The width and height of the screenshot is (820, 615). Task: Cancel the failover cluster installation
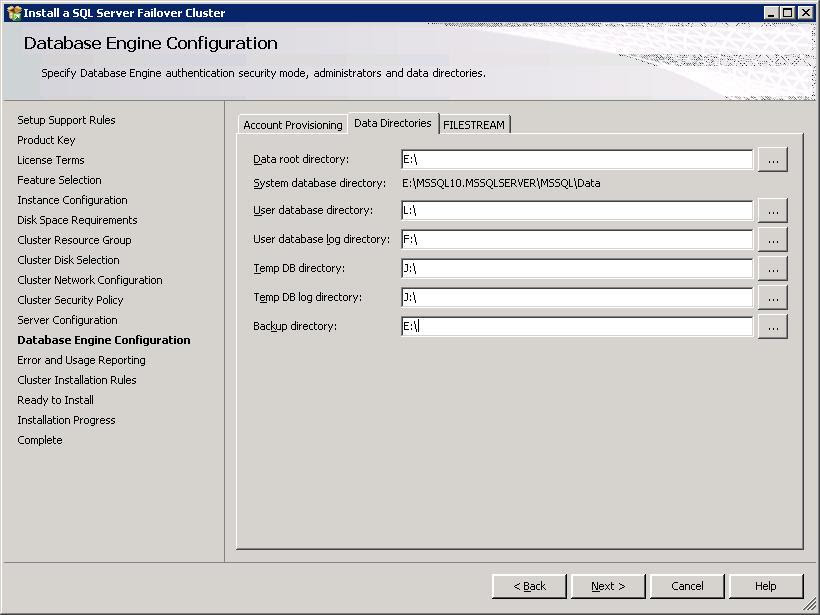tap(687, 586)
